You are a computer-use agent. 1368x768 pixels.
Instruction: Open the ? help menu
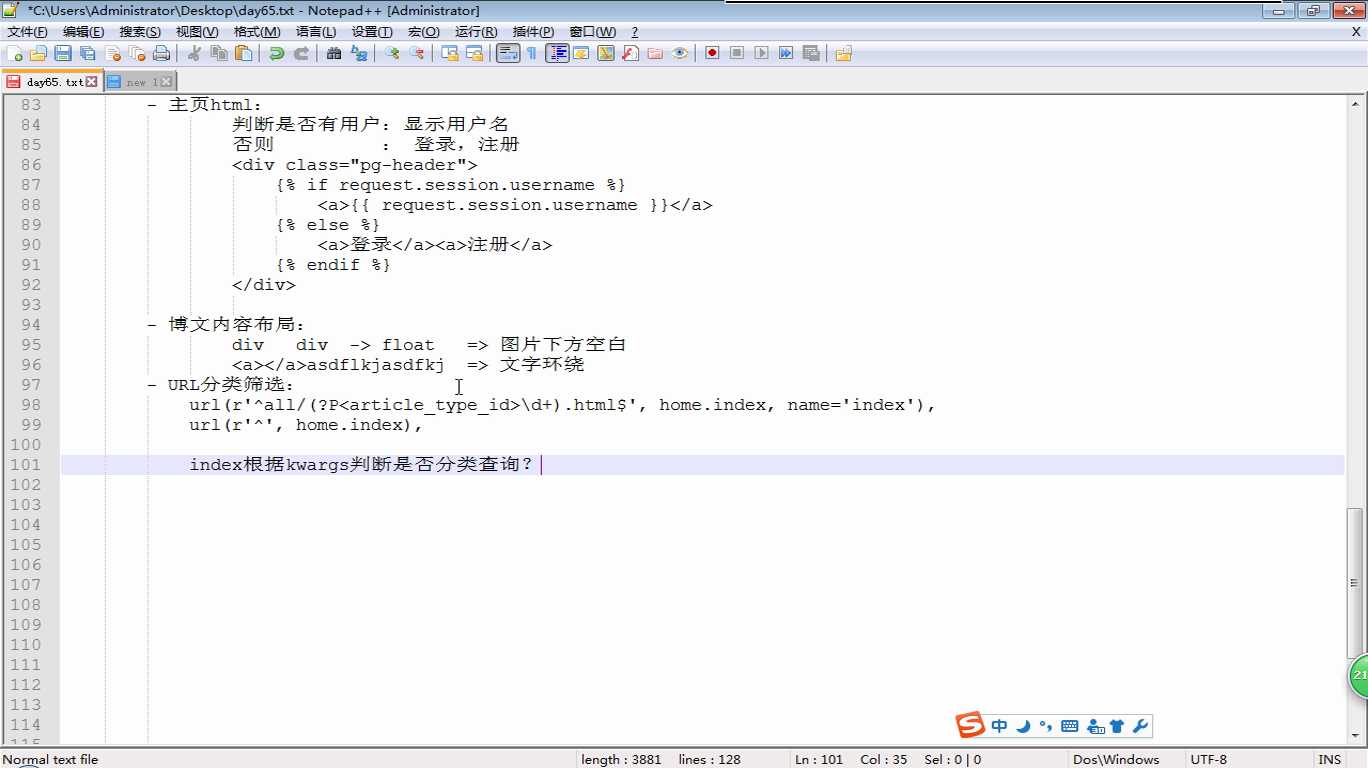(634, 32)
